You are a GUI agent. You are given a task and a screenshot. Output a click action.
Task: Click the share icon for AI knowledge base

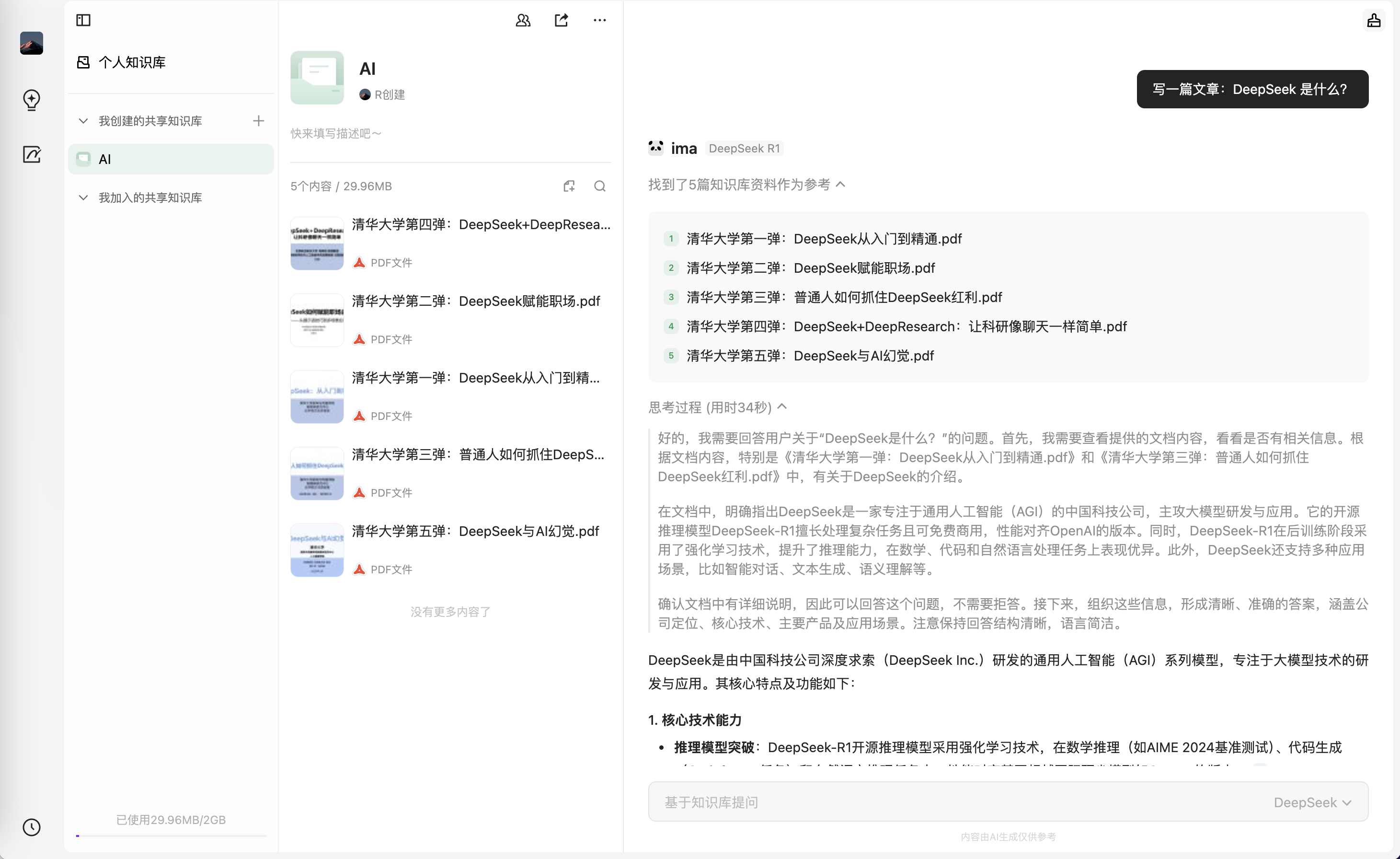coord(562,21)
